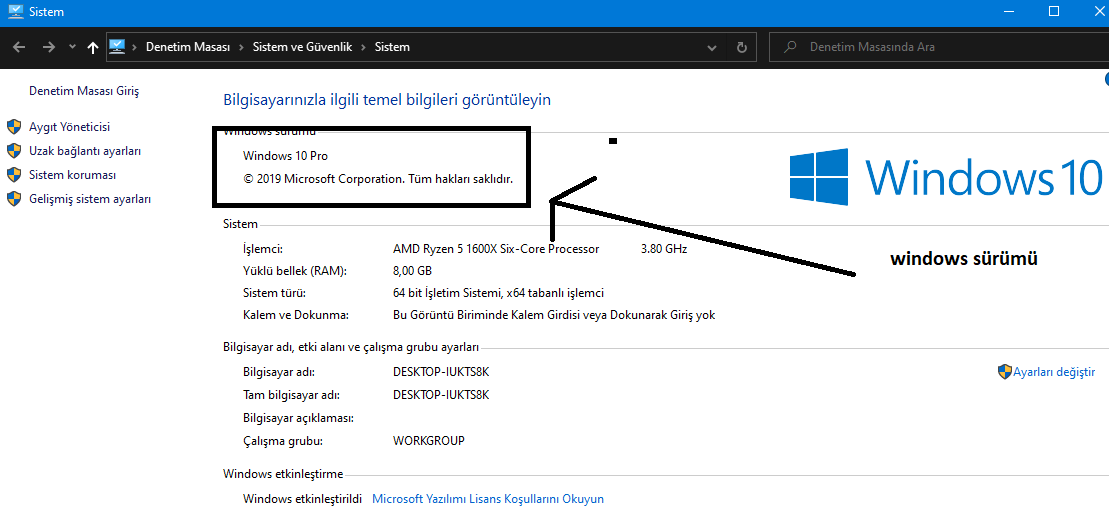Expand chevron after Sistem ve Güvenlik breadcrumb
The width and height of the screenshot is (1109, 520).
[363, 47]
